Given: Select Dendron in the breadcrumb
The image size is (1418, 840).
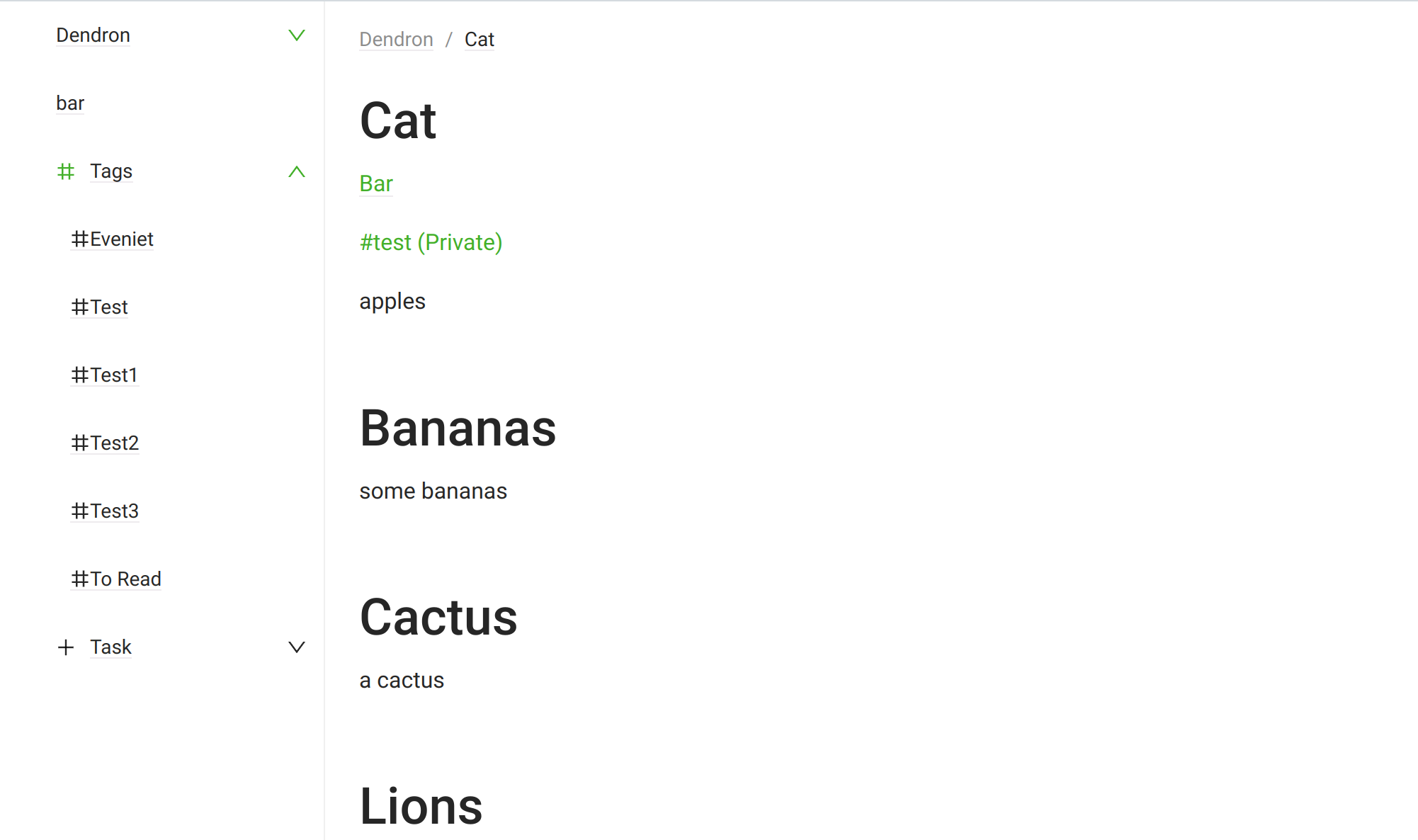Looking at the screenshot, I should pos(396,40).
